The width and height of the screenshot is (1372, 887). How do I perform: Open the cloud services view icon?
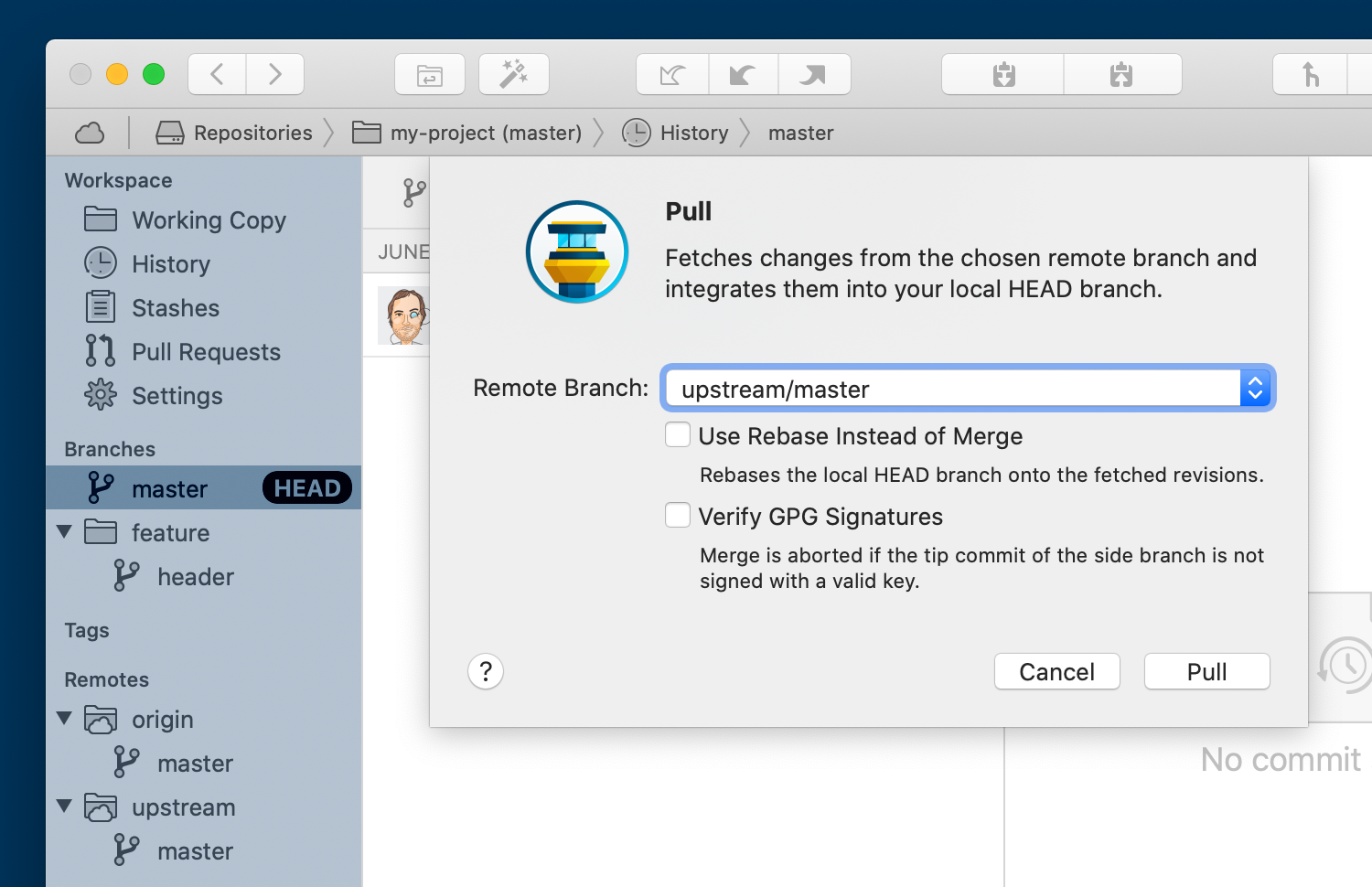[x=90, y=134]
